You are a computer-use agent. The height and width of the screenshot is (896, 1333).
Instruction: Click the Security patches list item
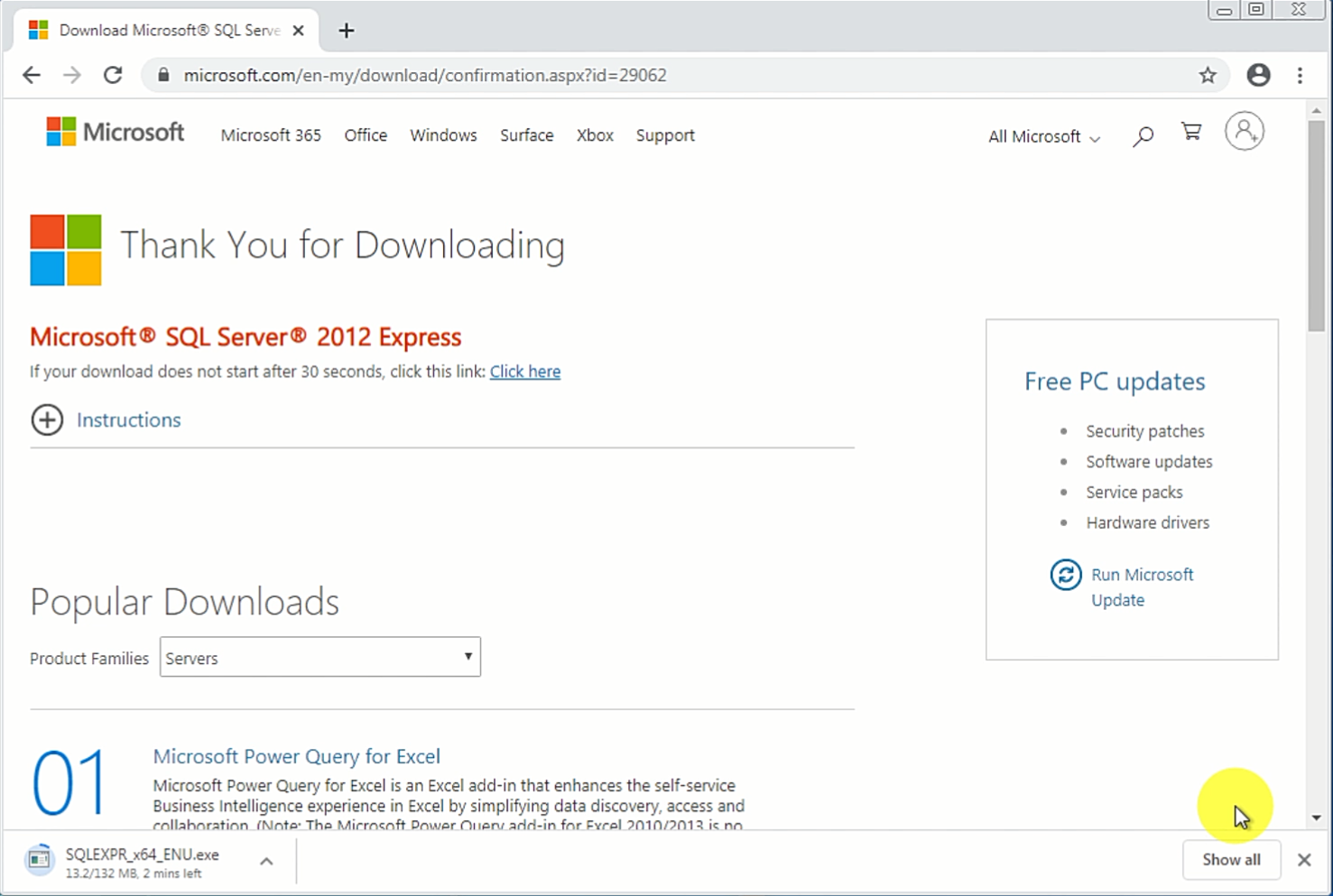(x=1145, y=431)
